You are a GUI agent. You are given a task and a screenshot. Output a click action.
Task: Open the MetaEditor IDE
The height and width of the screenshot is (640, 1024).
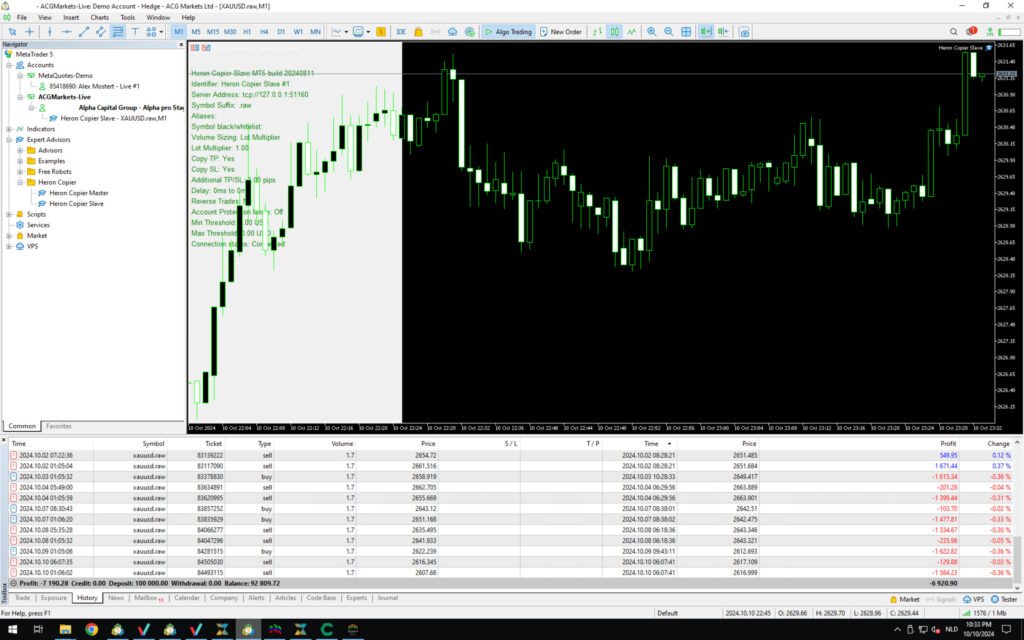[401, 31]
